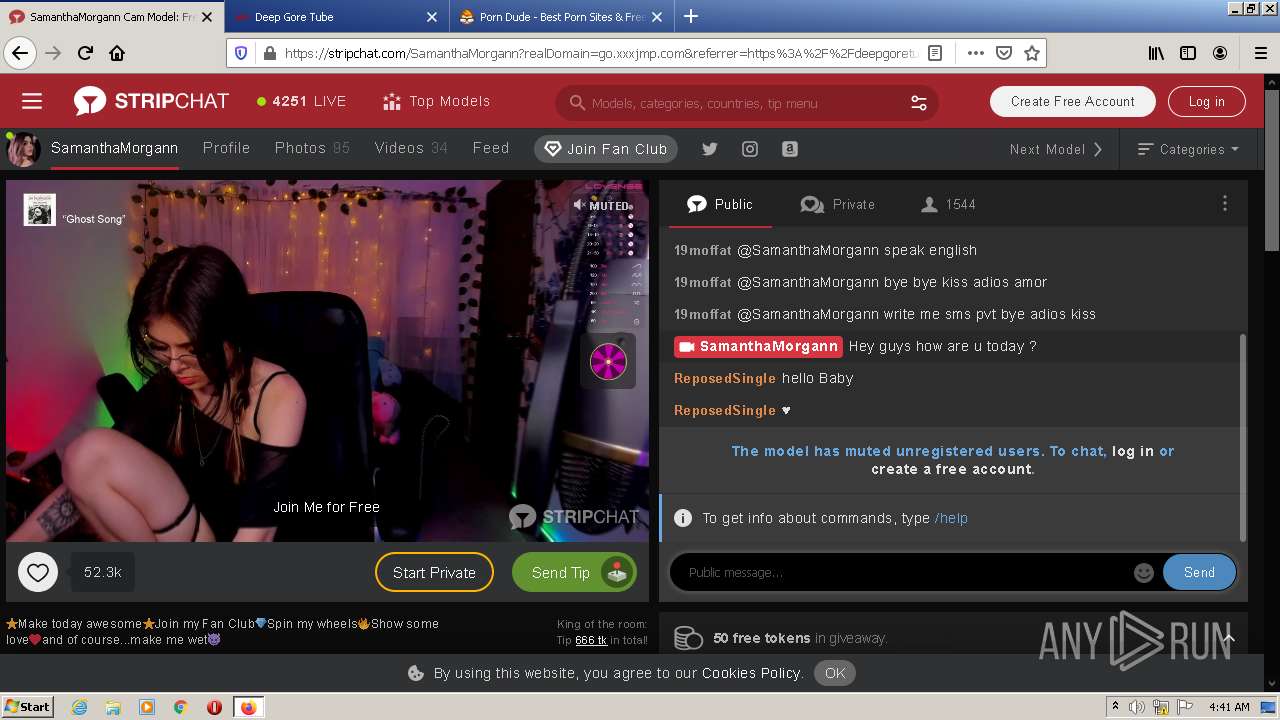Viewport: 1280px width, 720px height.
Task: Open chat options three-dot menu
Action: pos(1224,204)
